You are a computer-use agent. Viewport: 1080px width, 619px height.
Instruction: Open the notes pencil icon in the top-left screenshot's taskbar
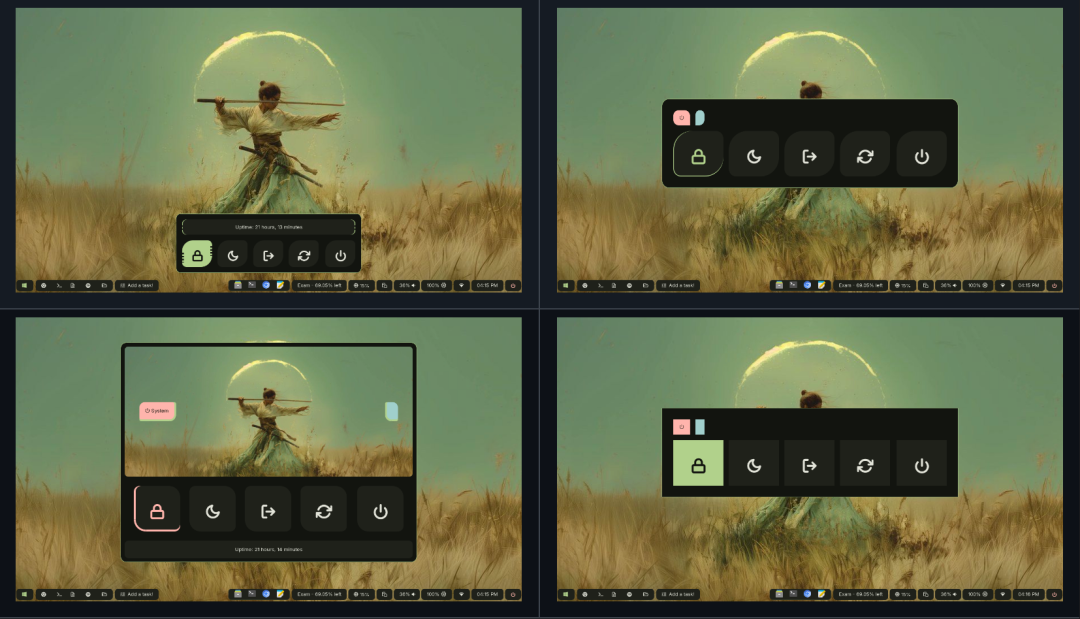[x=280, y=285]
